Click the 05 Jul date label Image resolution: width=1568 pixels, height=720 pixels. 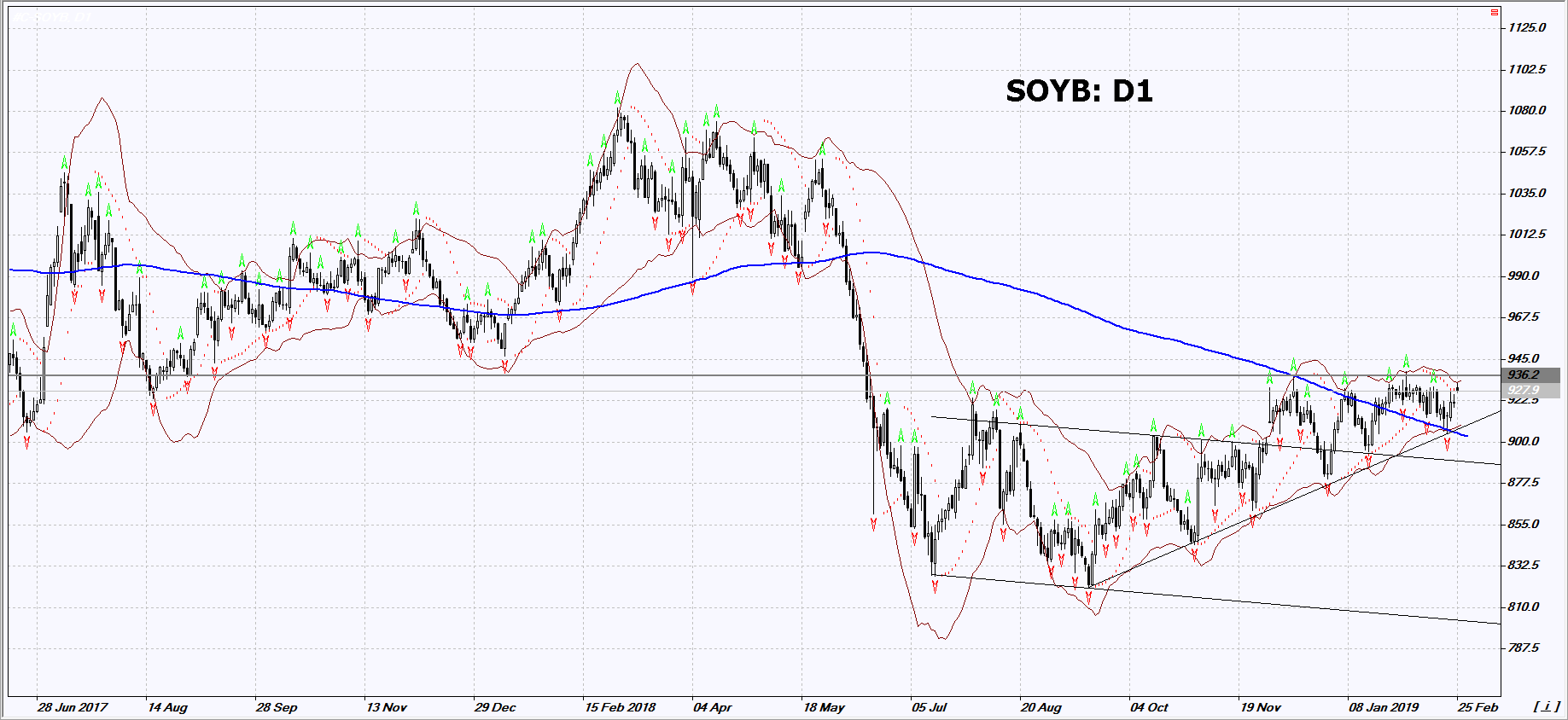[x=930, y=707]
